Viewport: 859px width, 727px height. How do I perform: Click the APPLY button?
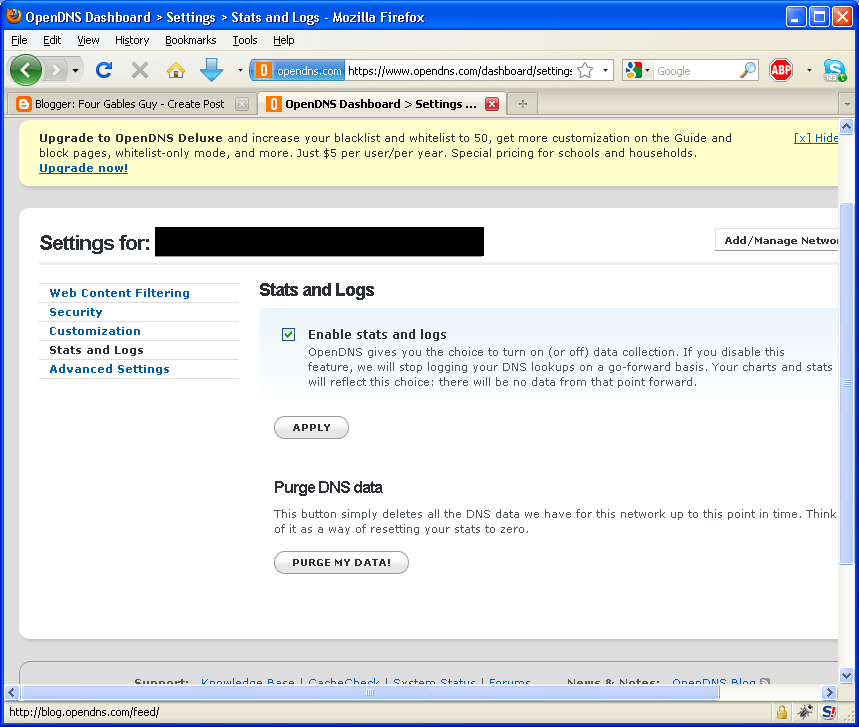click(311, 427)
